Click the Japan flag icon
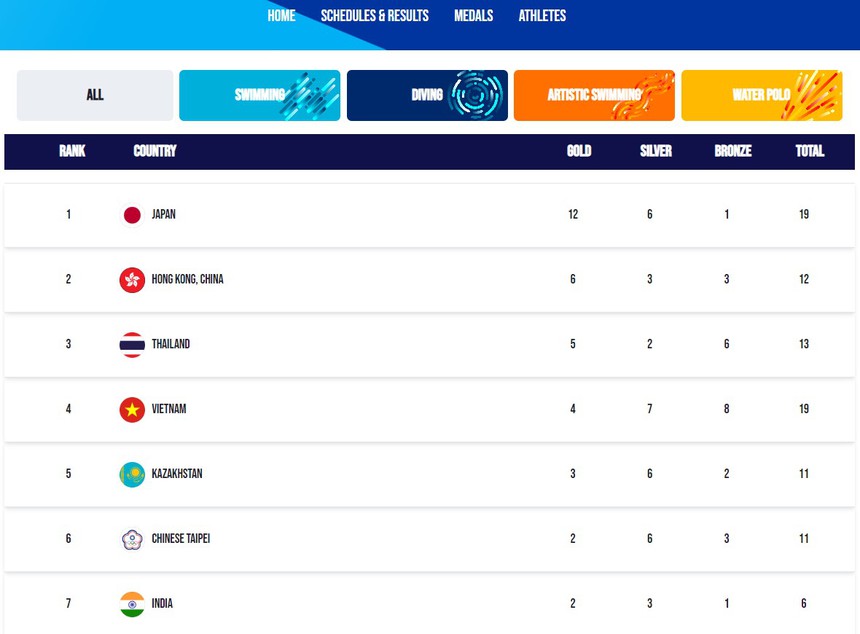 pyautogui.click(x=130, y=214)
